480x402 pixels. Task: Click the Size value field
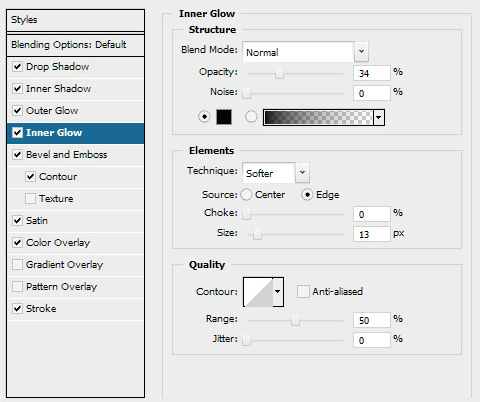372,234
